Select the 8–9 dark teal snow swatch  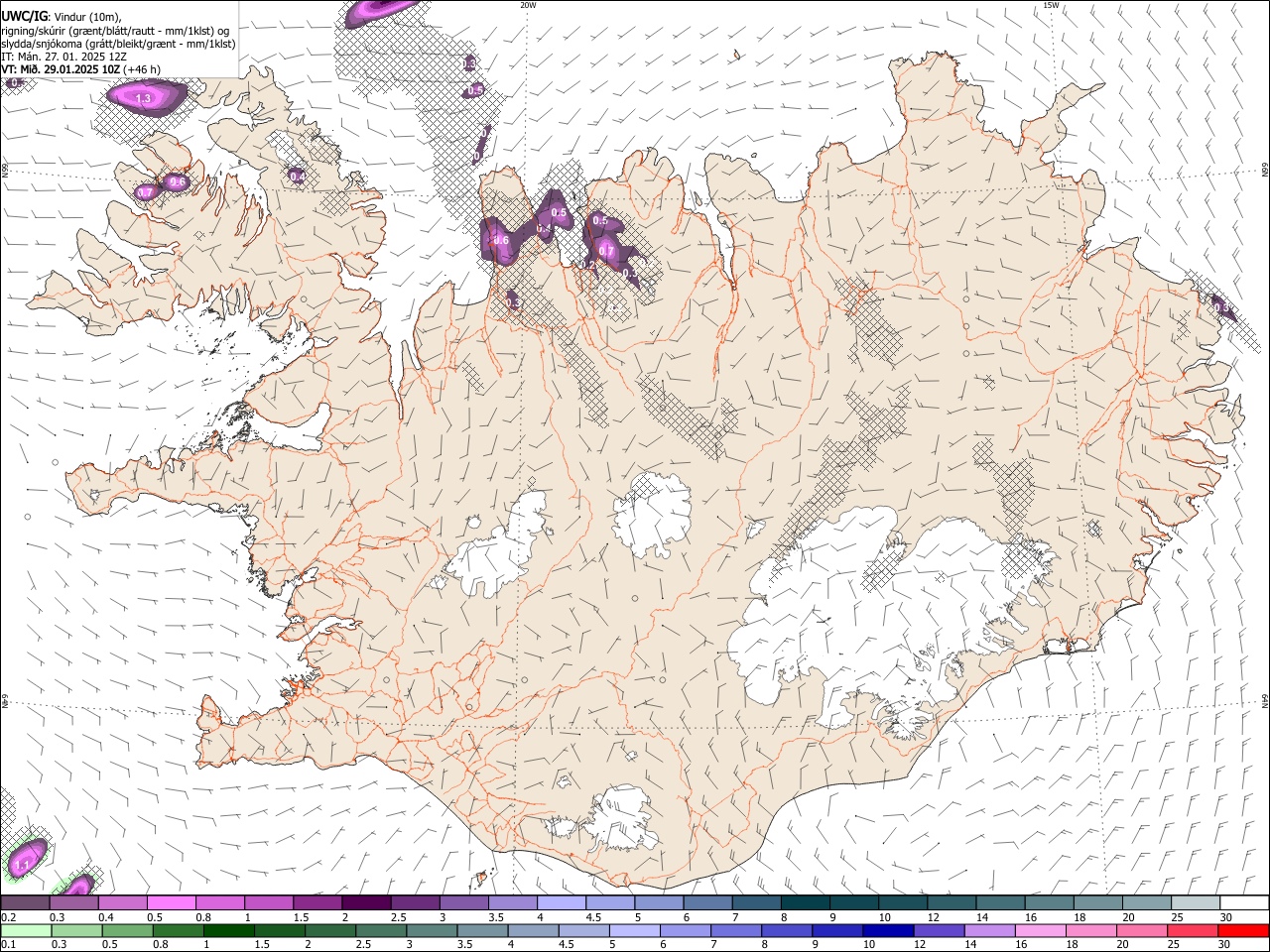click(x=806, y=903)
